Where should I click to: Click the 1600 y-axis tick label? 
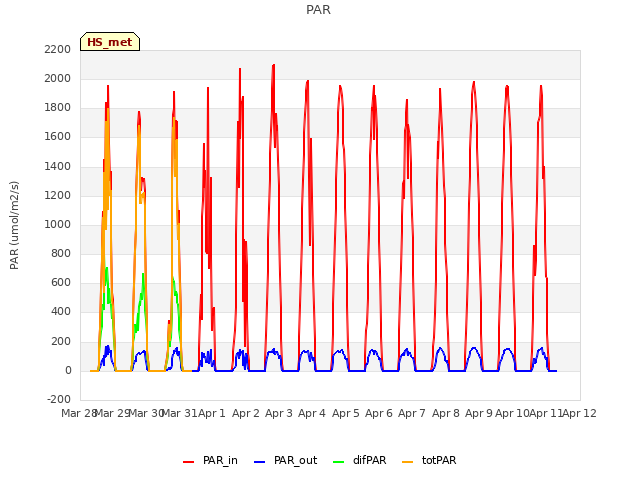click(x=58, y=137)
